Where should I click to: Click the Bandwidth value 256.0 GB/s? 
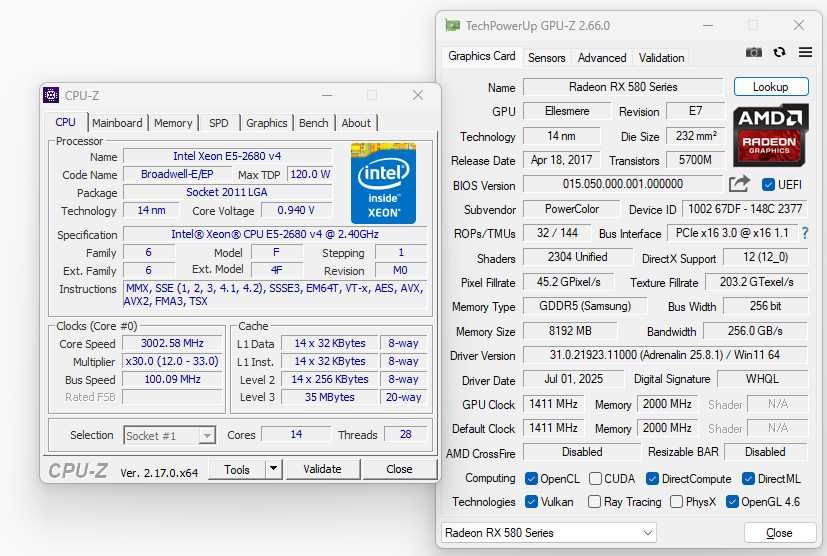[x=755, y=331]
